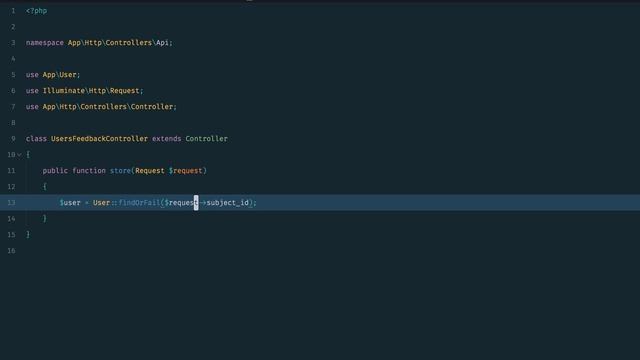Click line number 4 in gutter
The image size is (640, 360).
pos(13,59)
